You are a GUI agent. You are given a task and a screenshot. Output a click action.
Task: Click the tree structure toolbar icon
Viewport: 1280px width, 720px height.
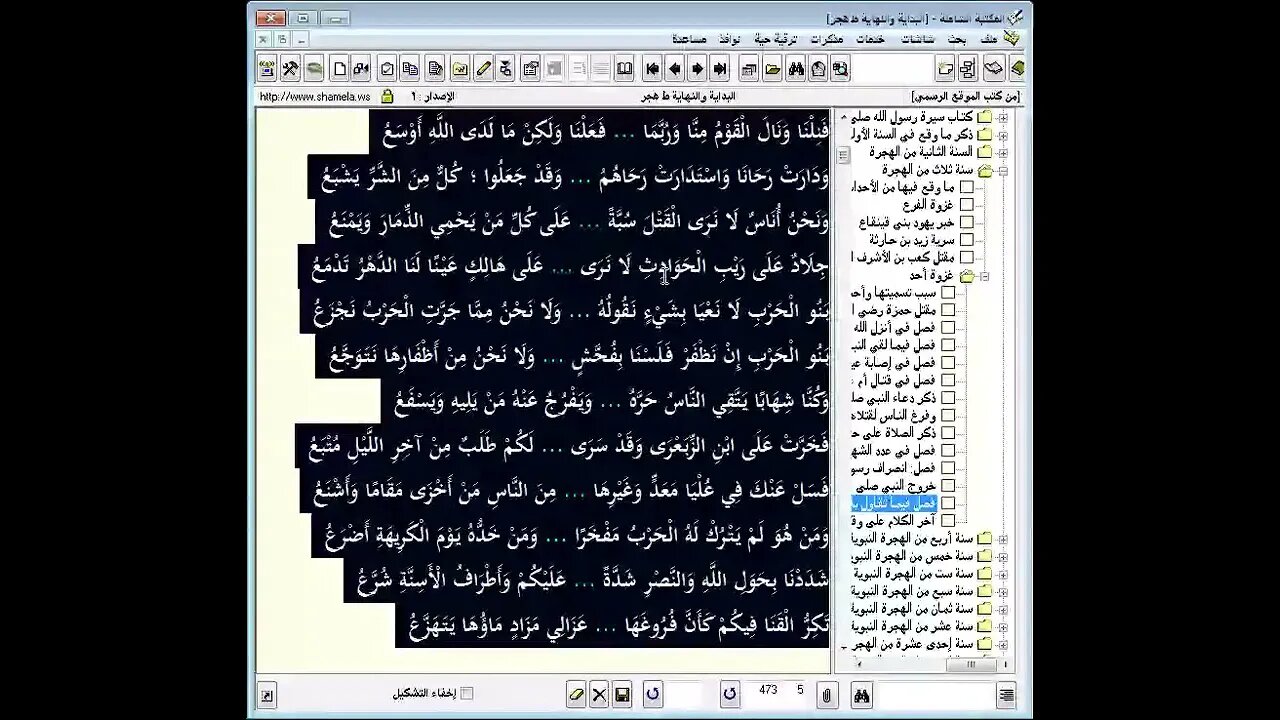click(968, 69)
